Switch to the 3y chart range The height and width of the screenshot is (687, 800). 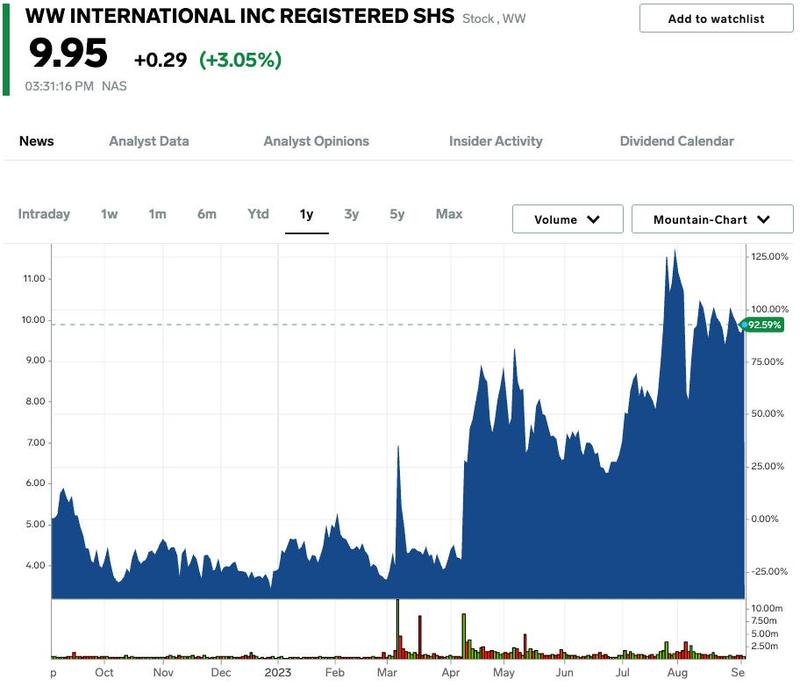tap(352, 214)
